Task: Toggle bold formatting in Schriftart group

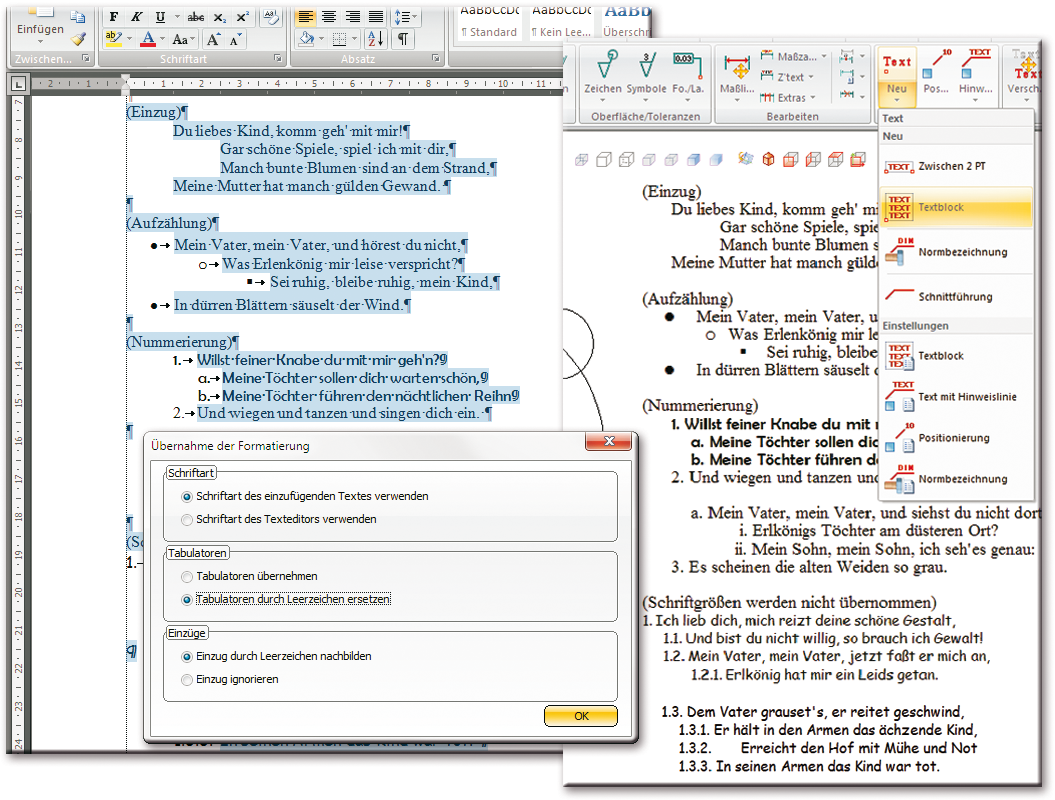Action: (x=113, y=17)
